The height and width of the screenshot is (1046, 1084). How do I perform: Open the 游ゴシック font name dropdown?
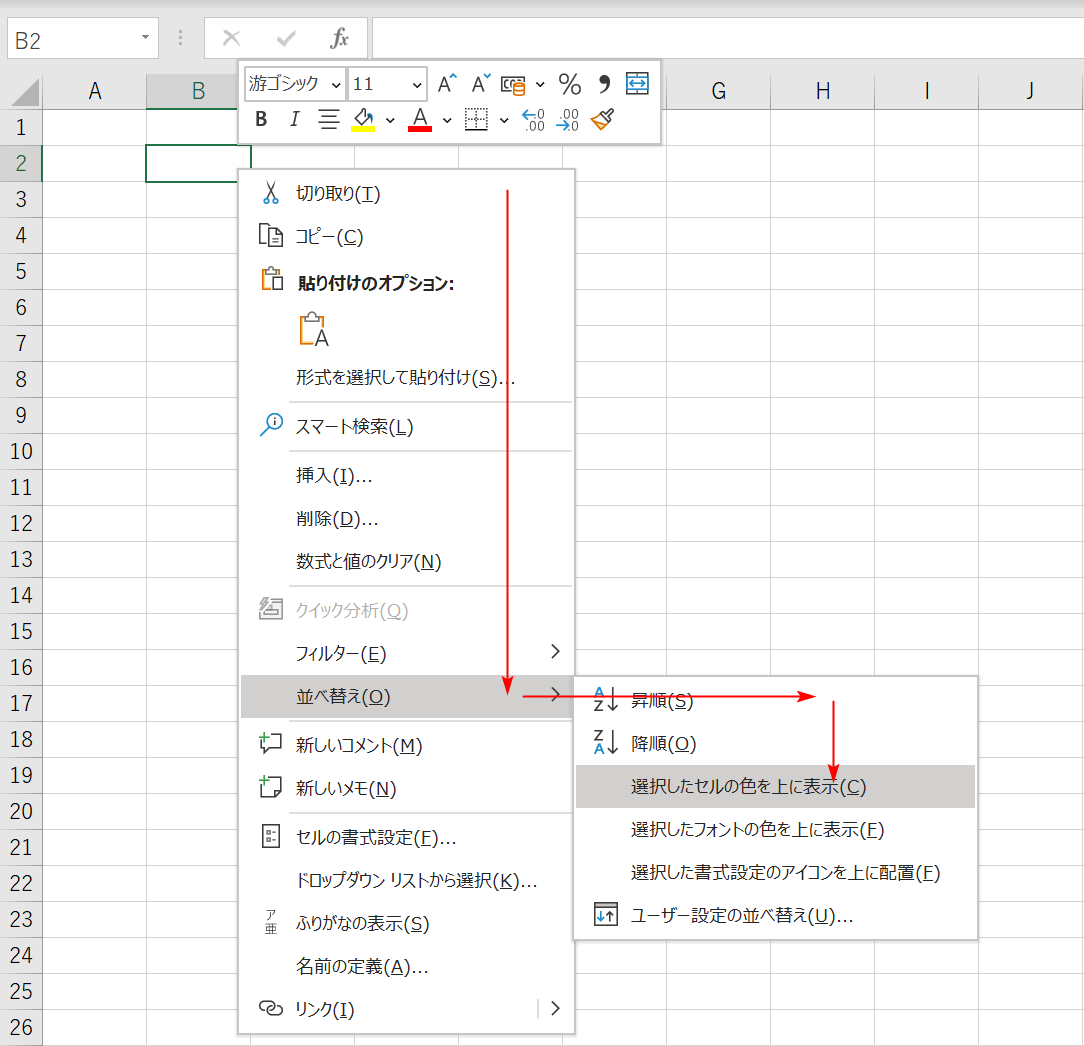[335, 85]
